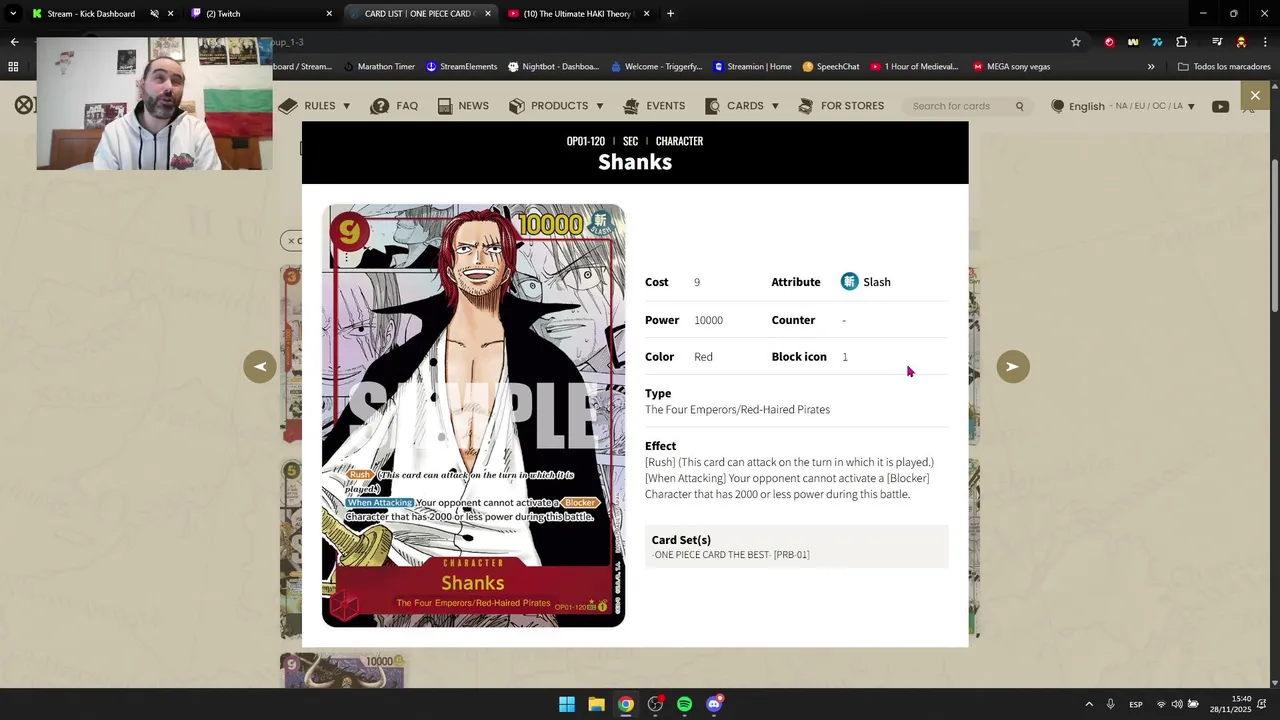Close the Twitch tab
1280x720 pixels.
coord(329,14)
